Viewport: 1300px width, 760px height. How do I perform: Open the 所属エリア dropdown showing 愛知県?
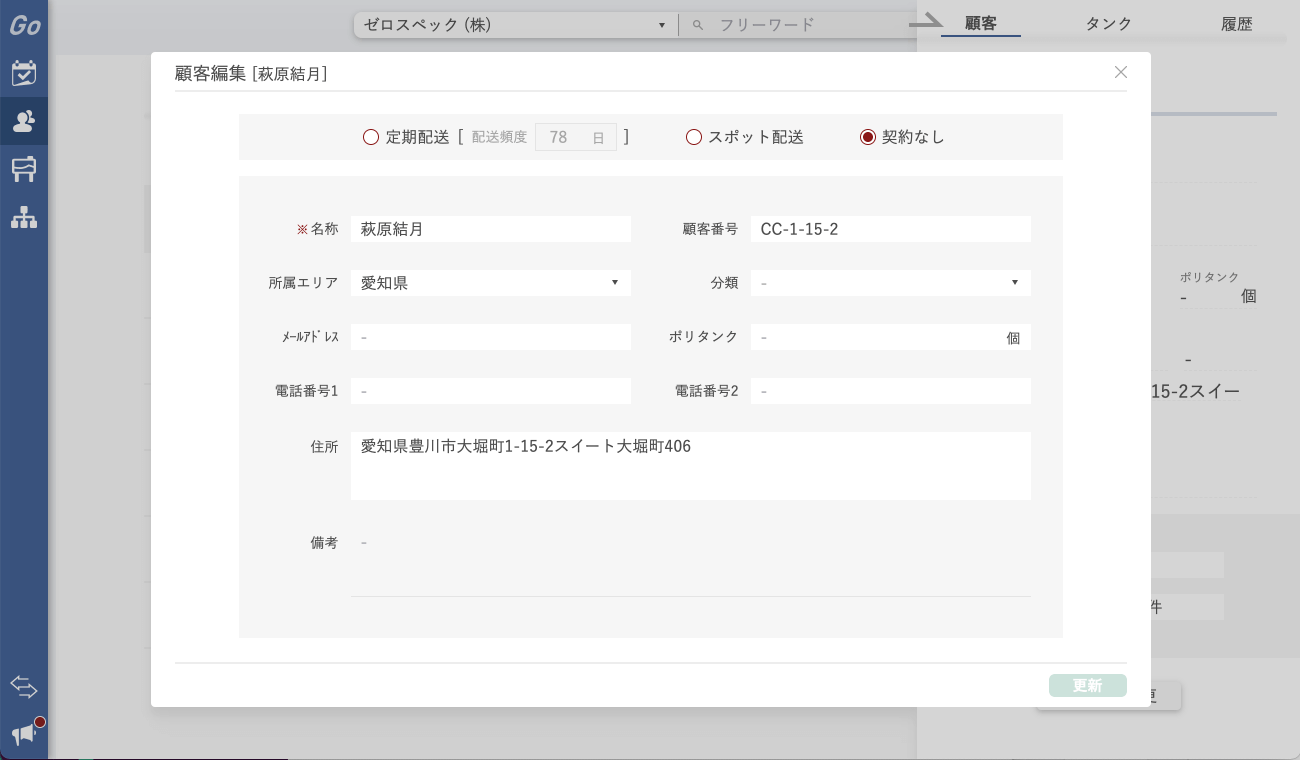click(x=491, y=283)
